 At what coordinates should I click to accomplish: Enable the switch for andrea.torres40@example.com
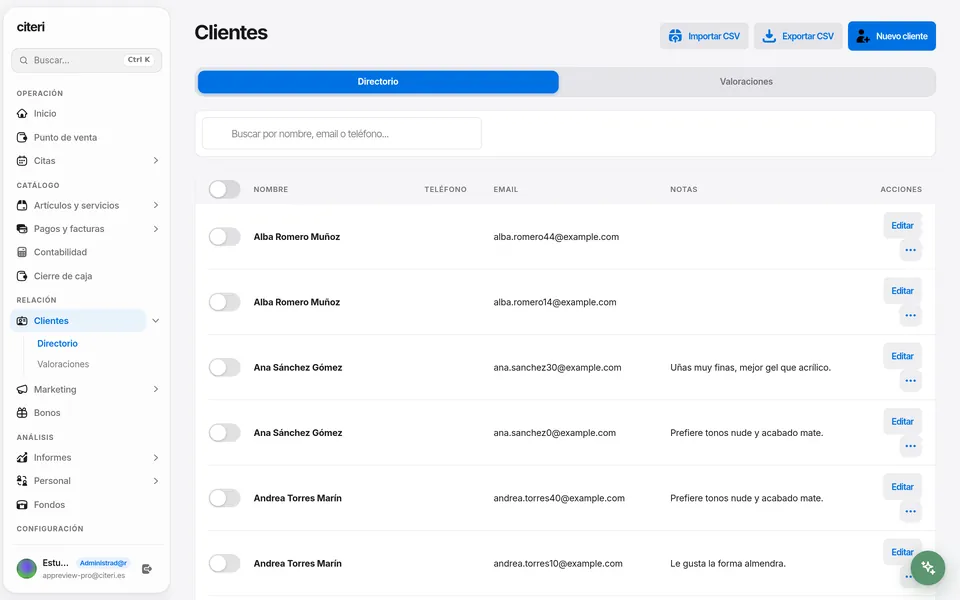[225, 498]
